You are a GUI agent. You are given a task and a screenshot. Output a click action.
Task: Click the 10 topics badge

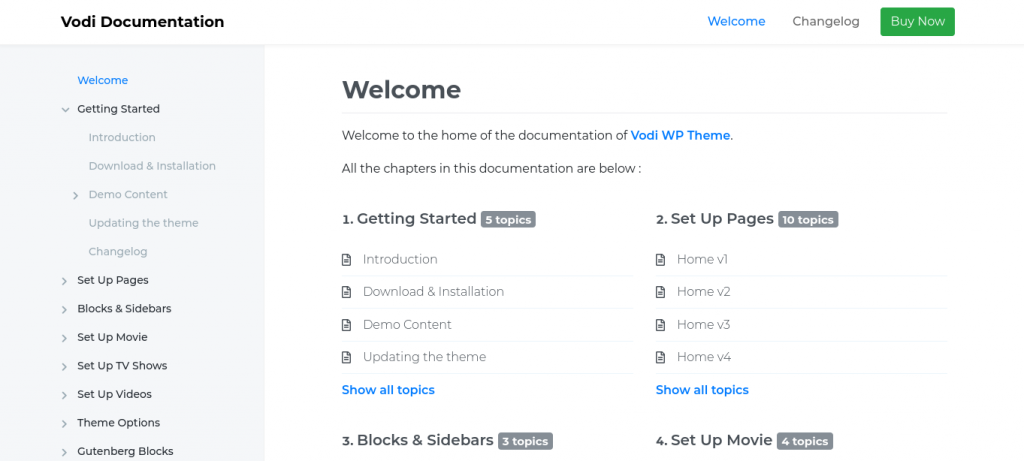click(808, 219)
